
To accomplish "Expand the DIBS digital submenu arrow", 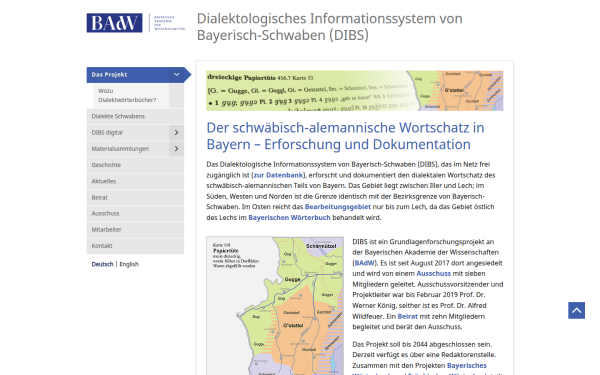I will click(176, 132).
